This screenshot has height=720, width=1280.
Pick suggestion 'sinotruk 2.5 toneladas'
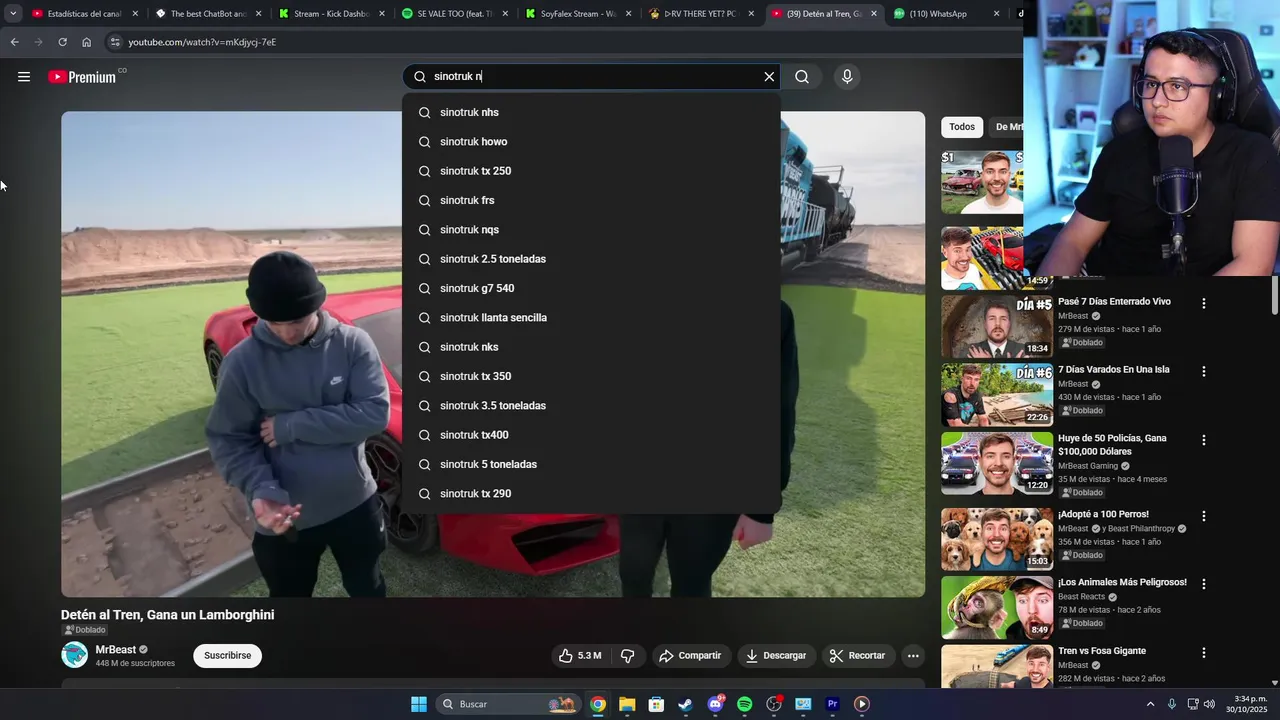[x=592, y=259]
